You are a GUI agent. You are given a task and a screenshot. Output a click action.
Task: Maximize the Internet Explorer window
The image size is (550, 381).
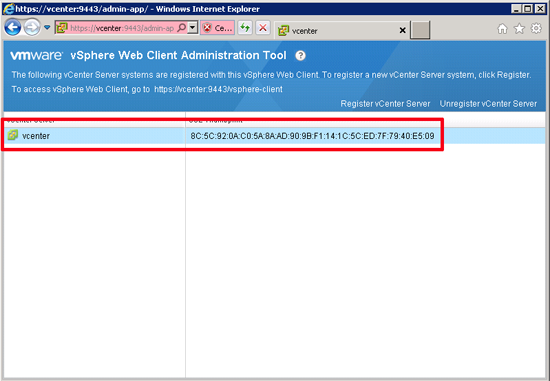point(528,9)
